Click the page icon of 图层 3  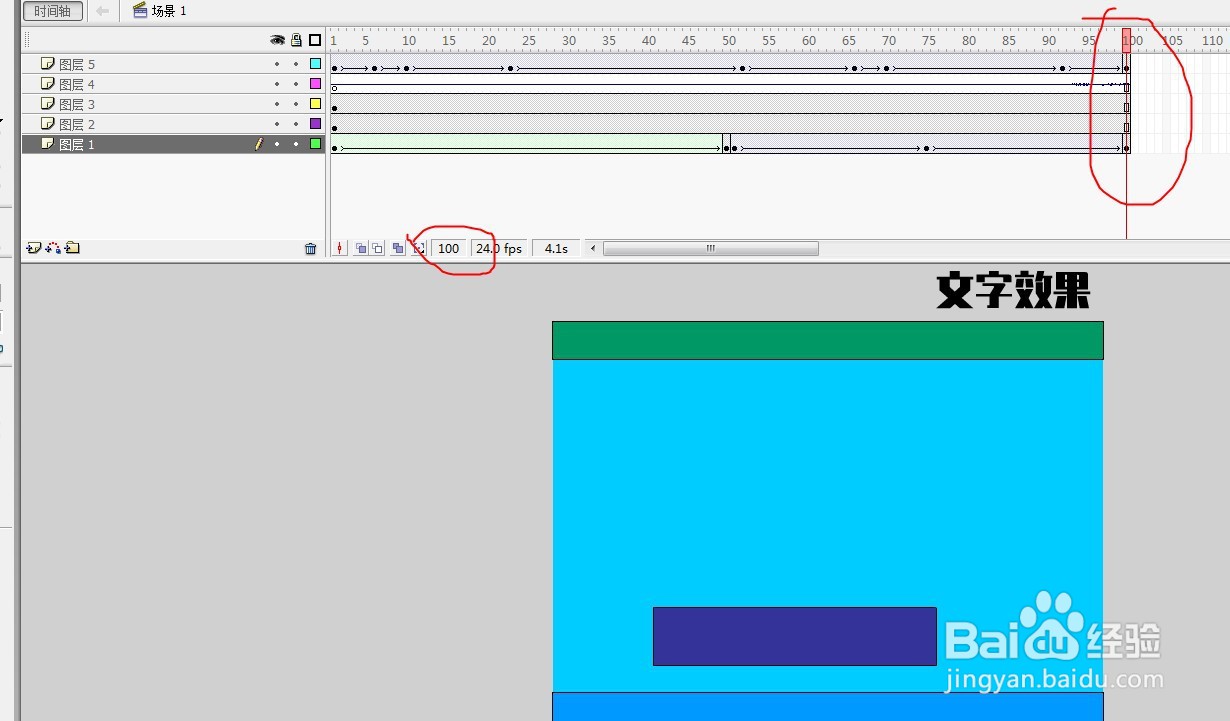point(47,104)
